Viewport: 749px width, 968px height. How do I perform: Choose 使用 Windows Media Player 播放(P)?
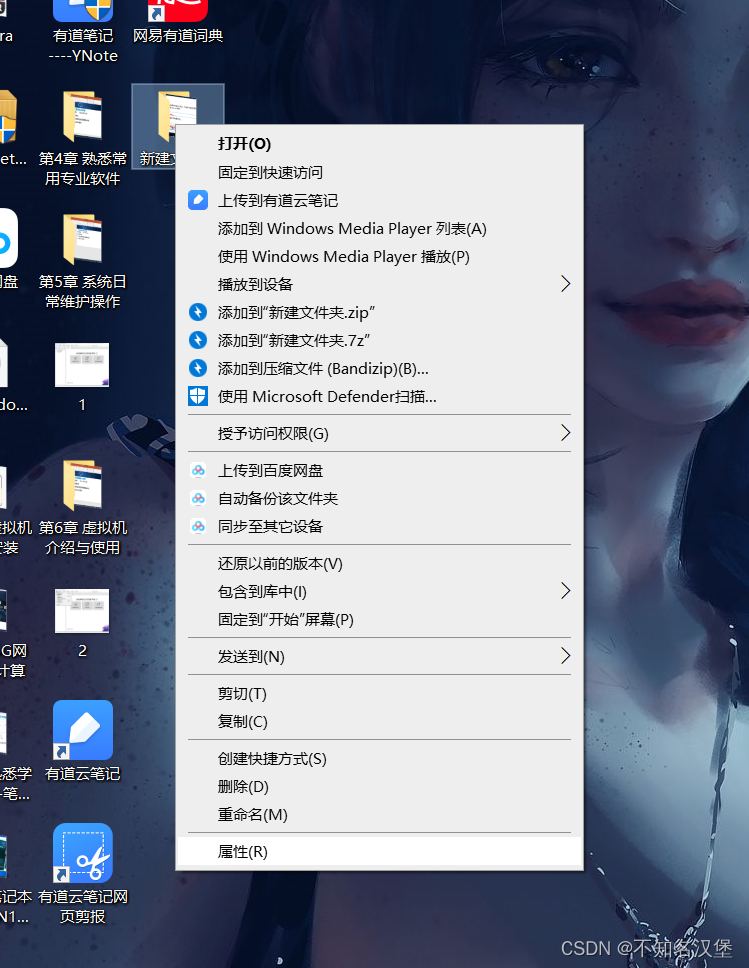click(x=379, y=256)
